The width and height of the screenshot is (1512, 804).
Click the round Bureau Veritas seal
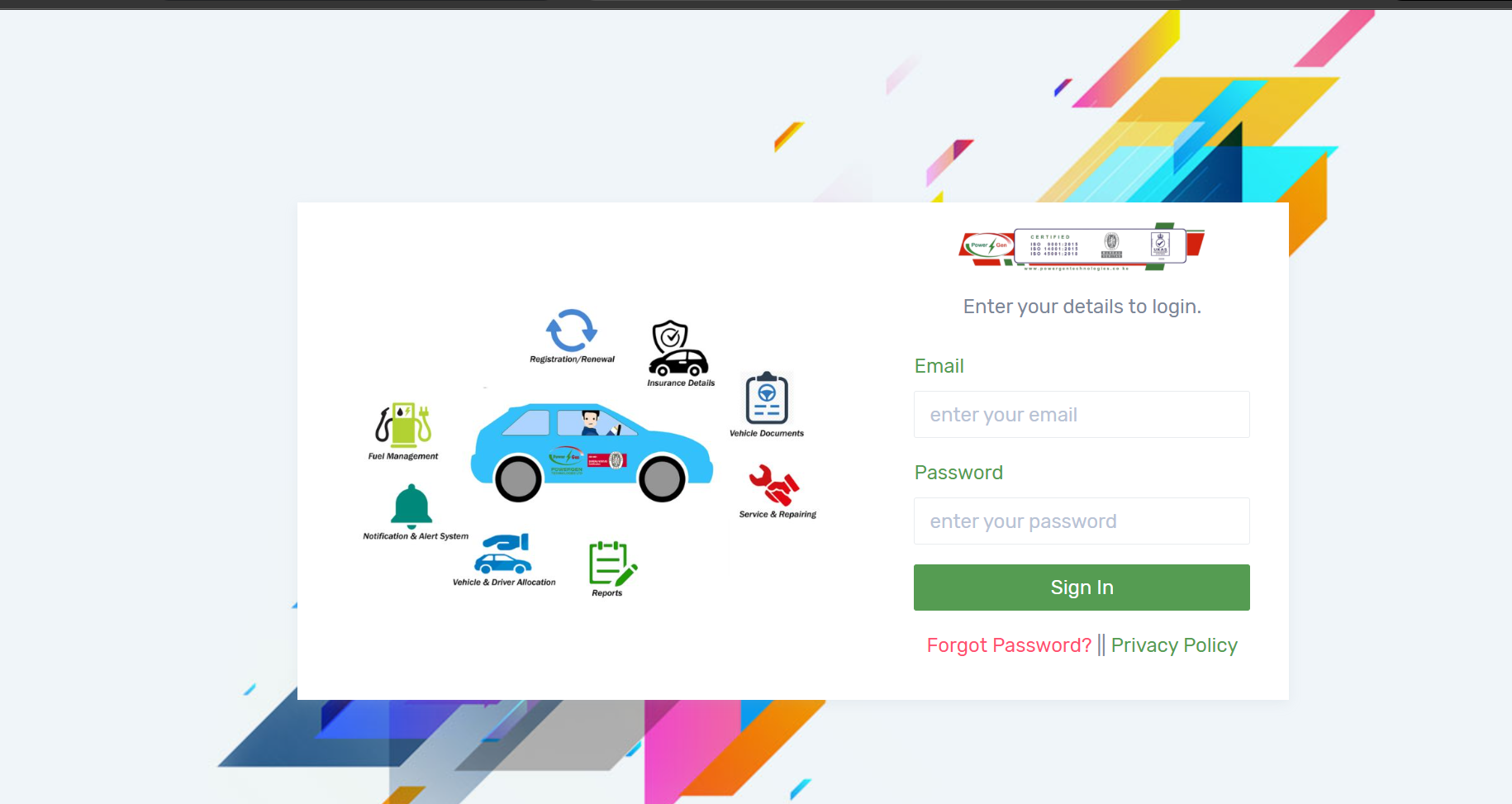click(1111, 243)
